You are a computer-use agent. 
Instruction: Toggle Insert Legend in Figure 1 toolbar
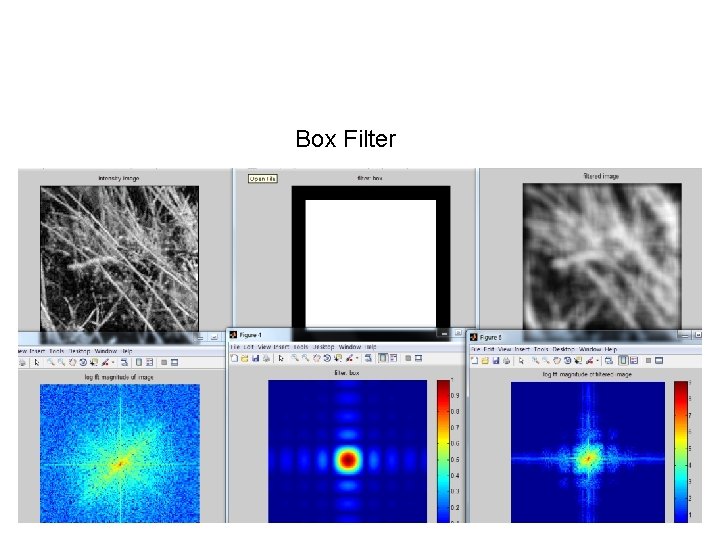tap(394, 358)
